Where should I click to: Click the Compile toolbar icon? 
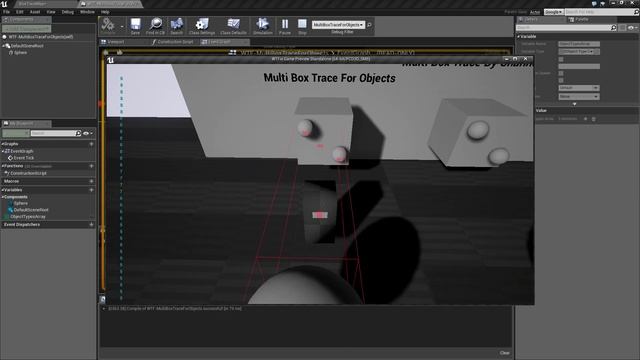(108, 25)
